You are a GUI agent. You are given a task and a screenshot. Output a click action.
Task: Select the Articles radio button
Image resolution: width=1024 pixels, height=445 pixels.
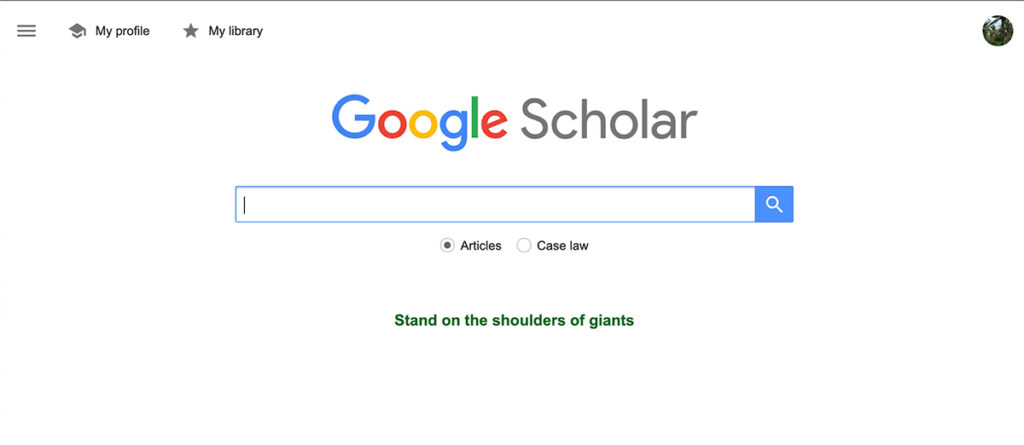(x=447, y=246)
